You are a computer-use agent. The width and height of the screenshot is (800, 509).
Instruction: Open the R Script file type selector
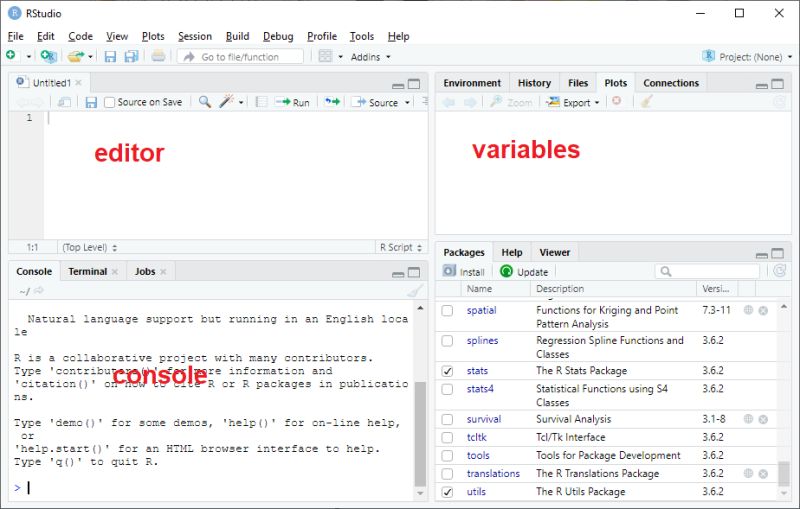point(401,247)
